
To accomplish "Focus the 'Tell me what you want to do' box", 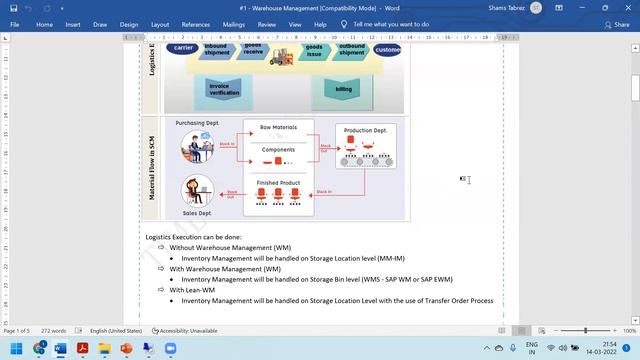I will (x=391, y=24).
